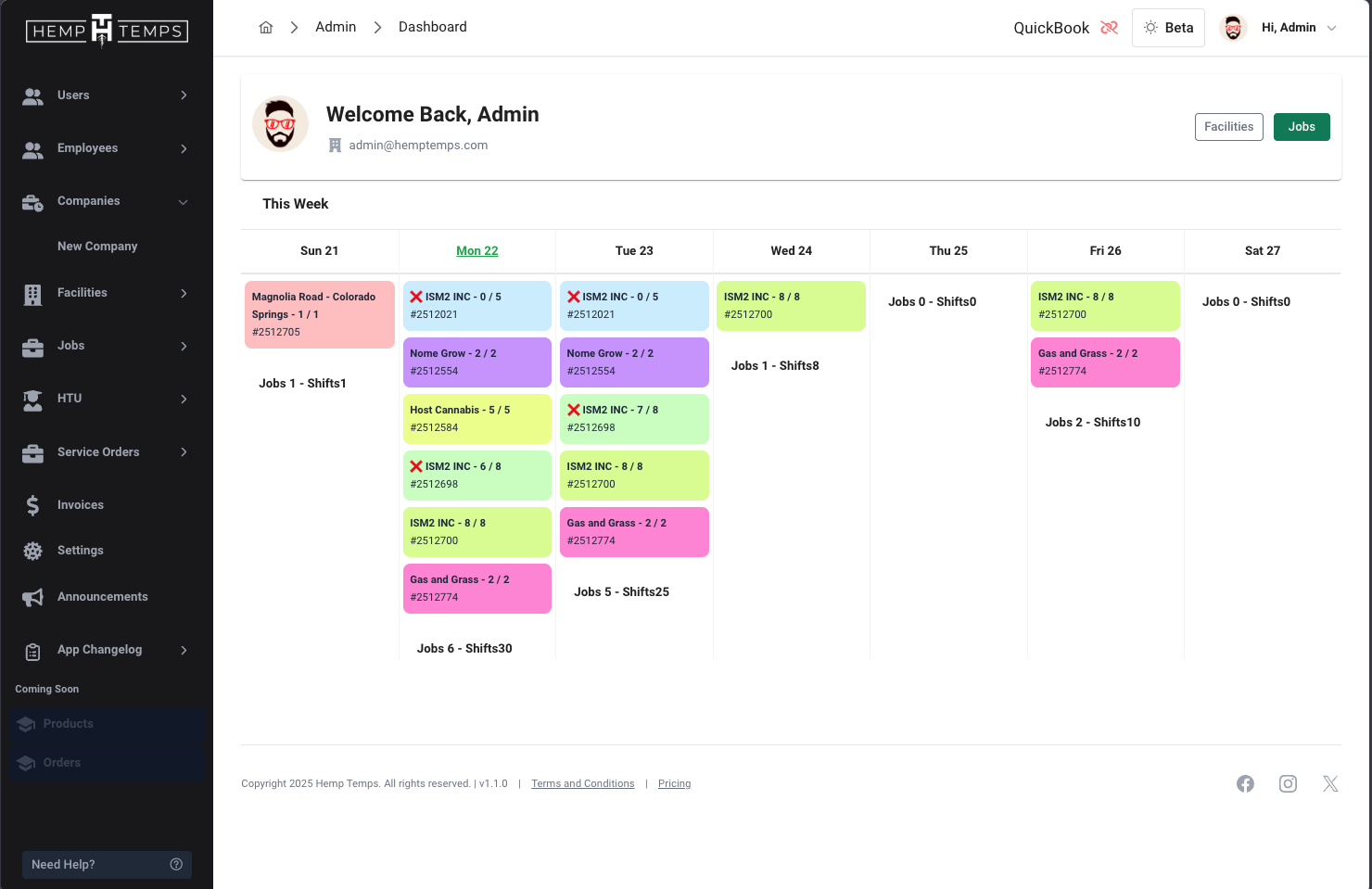Open Facebook page from footer icon
The image size is (1372, 889).
pyautogui.click(x=1245, y=784)
